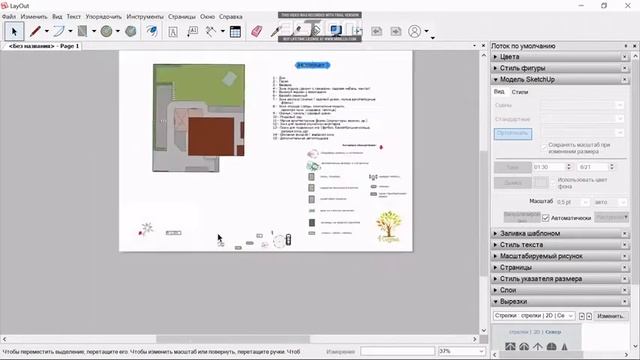Go to next page arrow icon
The height and width of the screenshot is (360, 640).
tap(396, 31)
